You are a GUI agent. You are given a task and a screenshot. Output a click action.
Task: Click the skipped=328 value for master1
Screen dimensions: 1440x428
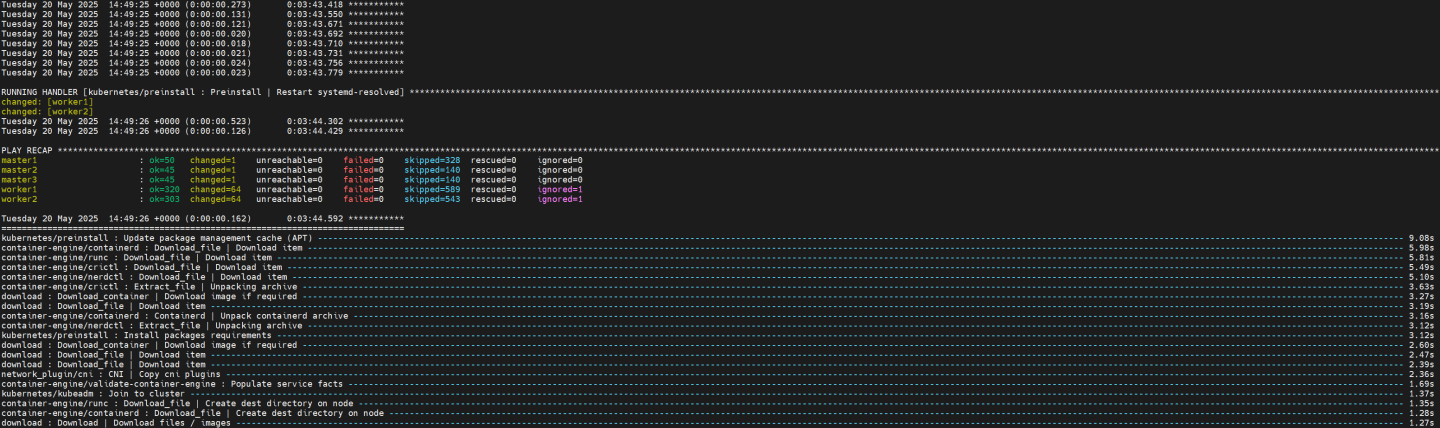pos(432,160)
